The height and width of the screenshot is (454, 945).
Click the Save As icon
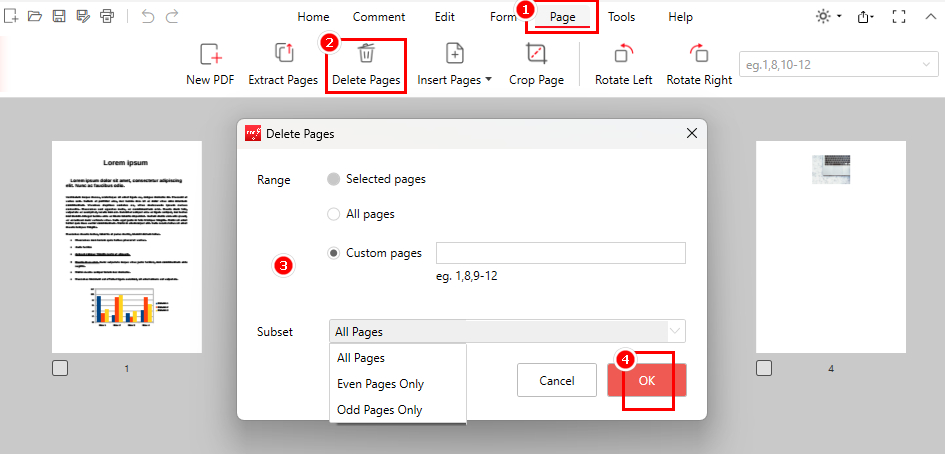[83, 16]
